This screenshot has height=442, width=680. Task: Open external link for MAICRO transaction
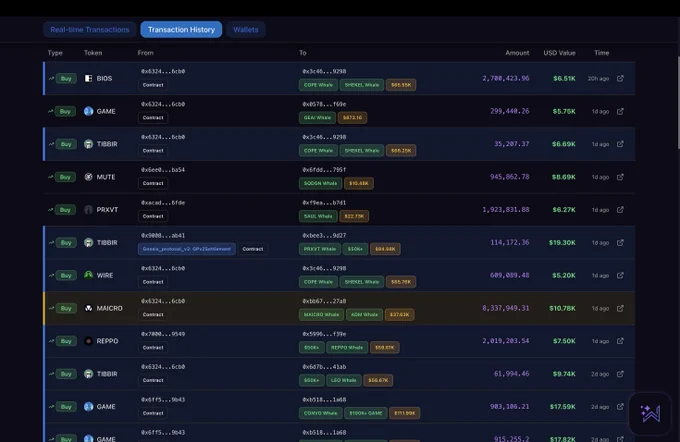pyautogui.click(x=620, y=308)
